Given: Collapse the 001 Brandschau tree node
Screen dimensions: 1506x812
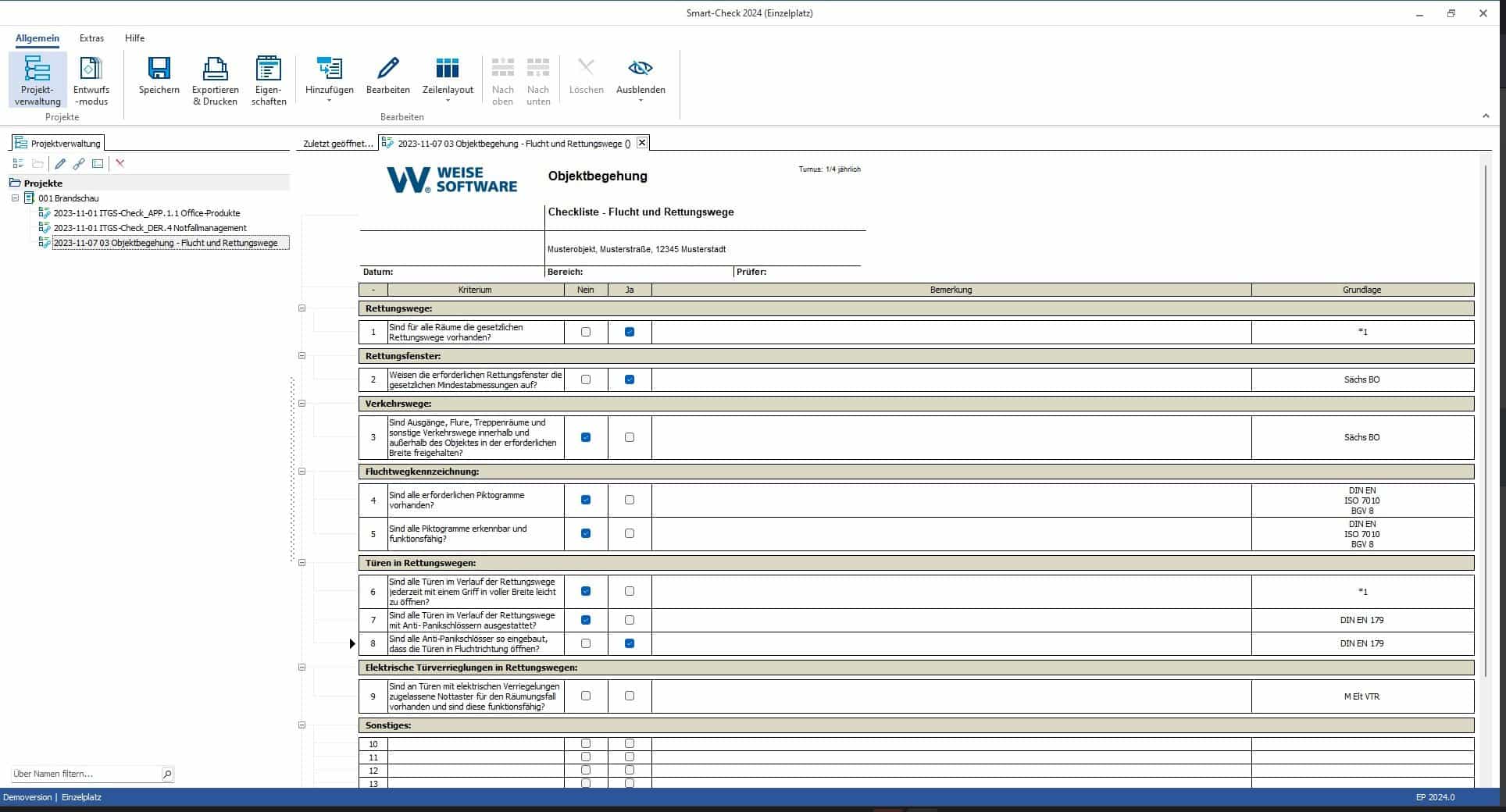Looking at the screenshot, I should coord(15,198).
